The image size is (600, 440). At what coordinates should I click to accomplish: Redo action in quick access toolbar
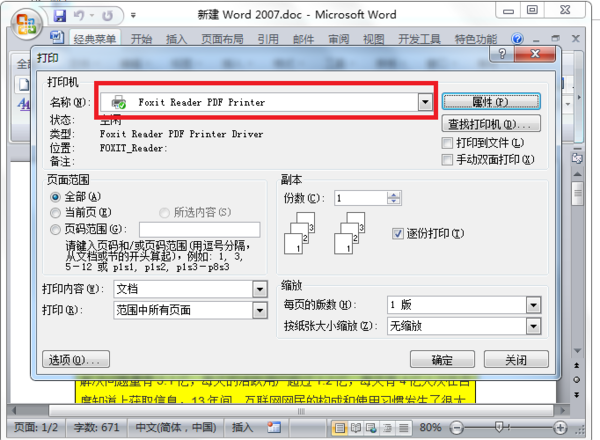pos(108,16)
